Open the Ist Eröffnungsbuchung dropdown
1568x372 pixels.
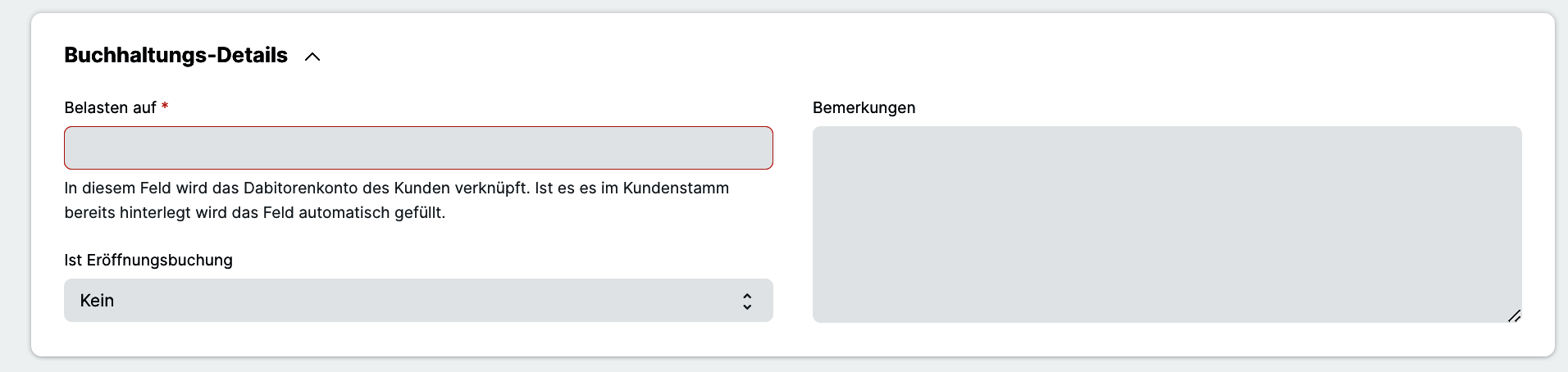(418, 301)
